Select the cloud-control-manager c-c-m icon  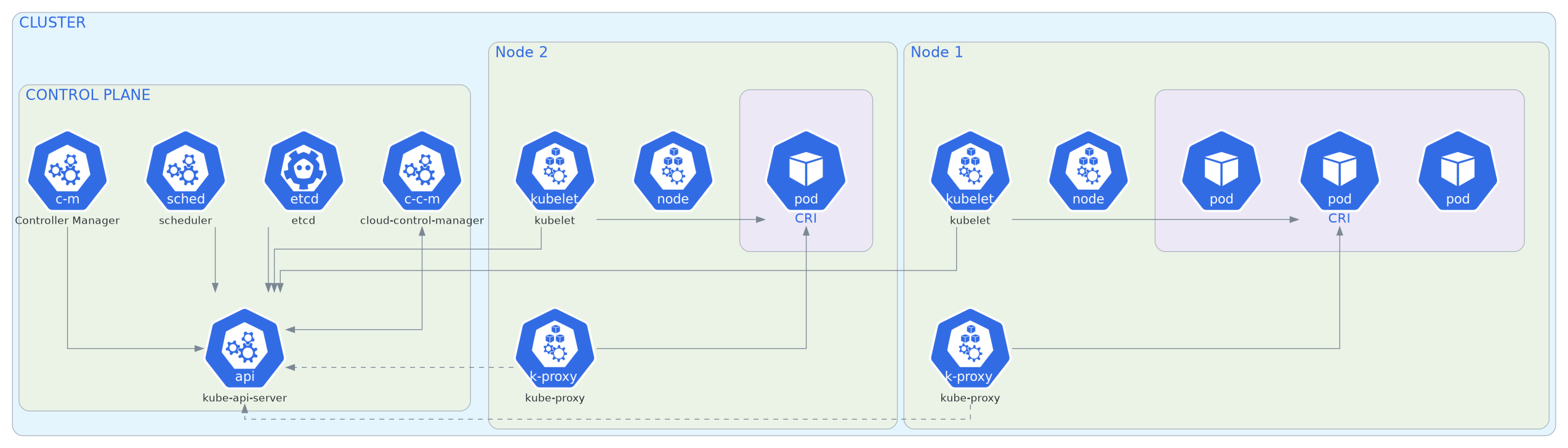tap(422, 171)
